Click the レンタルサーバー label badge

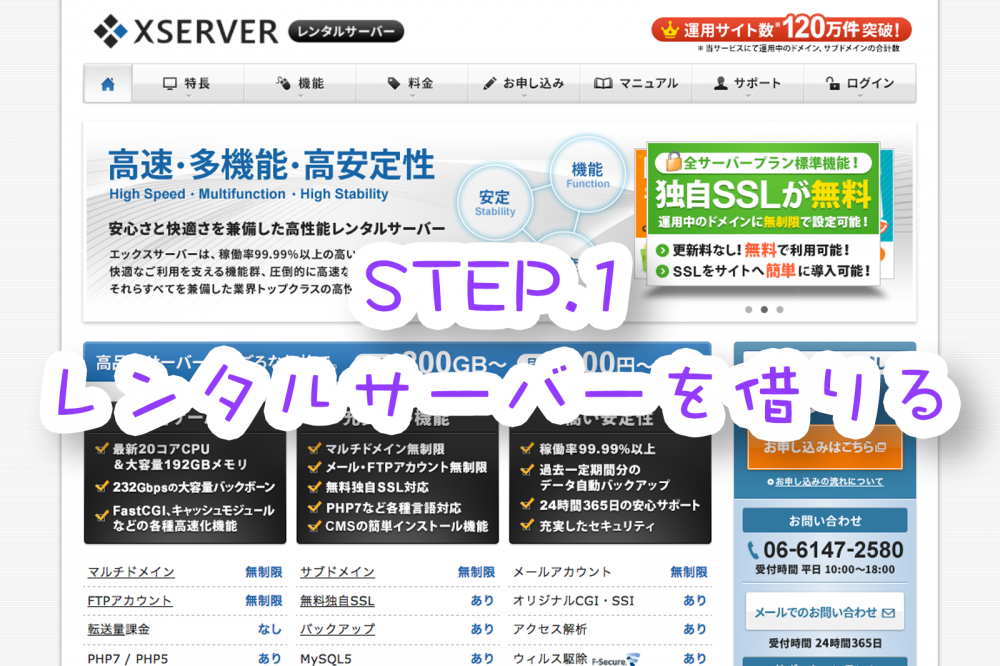tap(346, 31)
